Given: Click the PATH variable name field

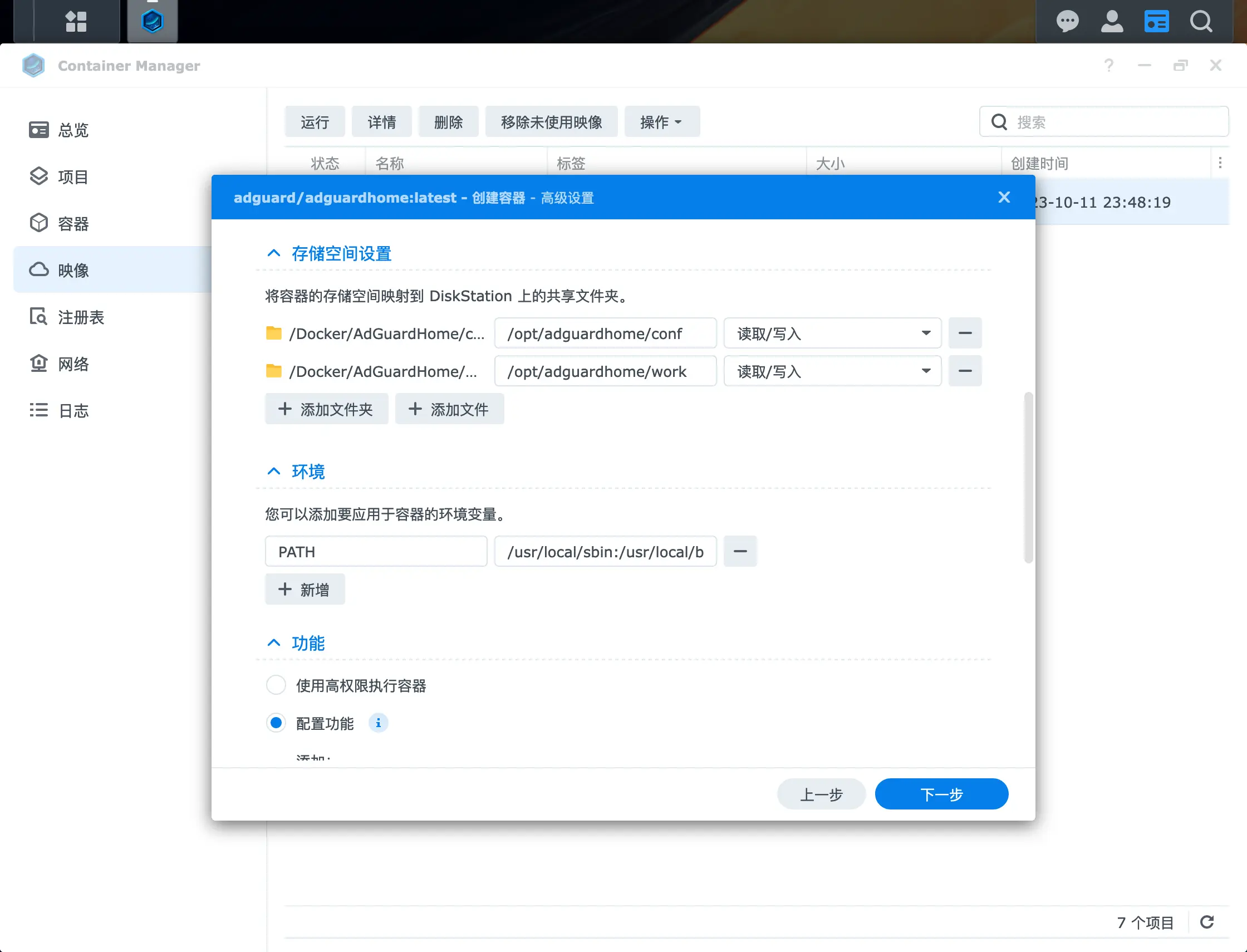Looking at the screenshot, I should click(376, 551).
